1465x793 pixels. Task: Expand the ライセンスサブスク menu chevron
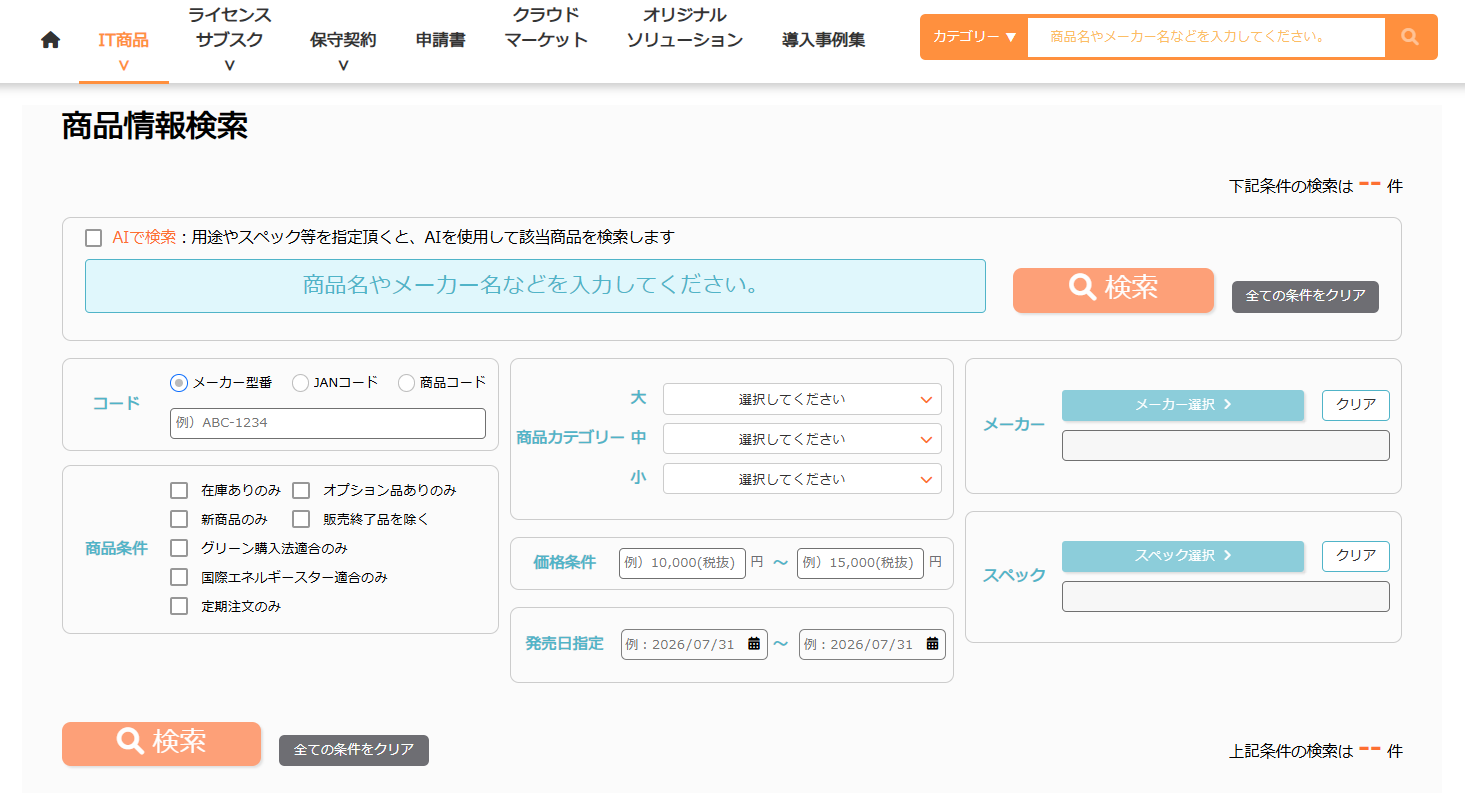tap(230, 66)
